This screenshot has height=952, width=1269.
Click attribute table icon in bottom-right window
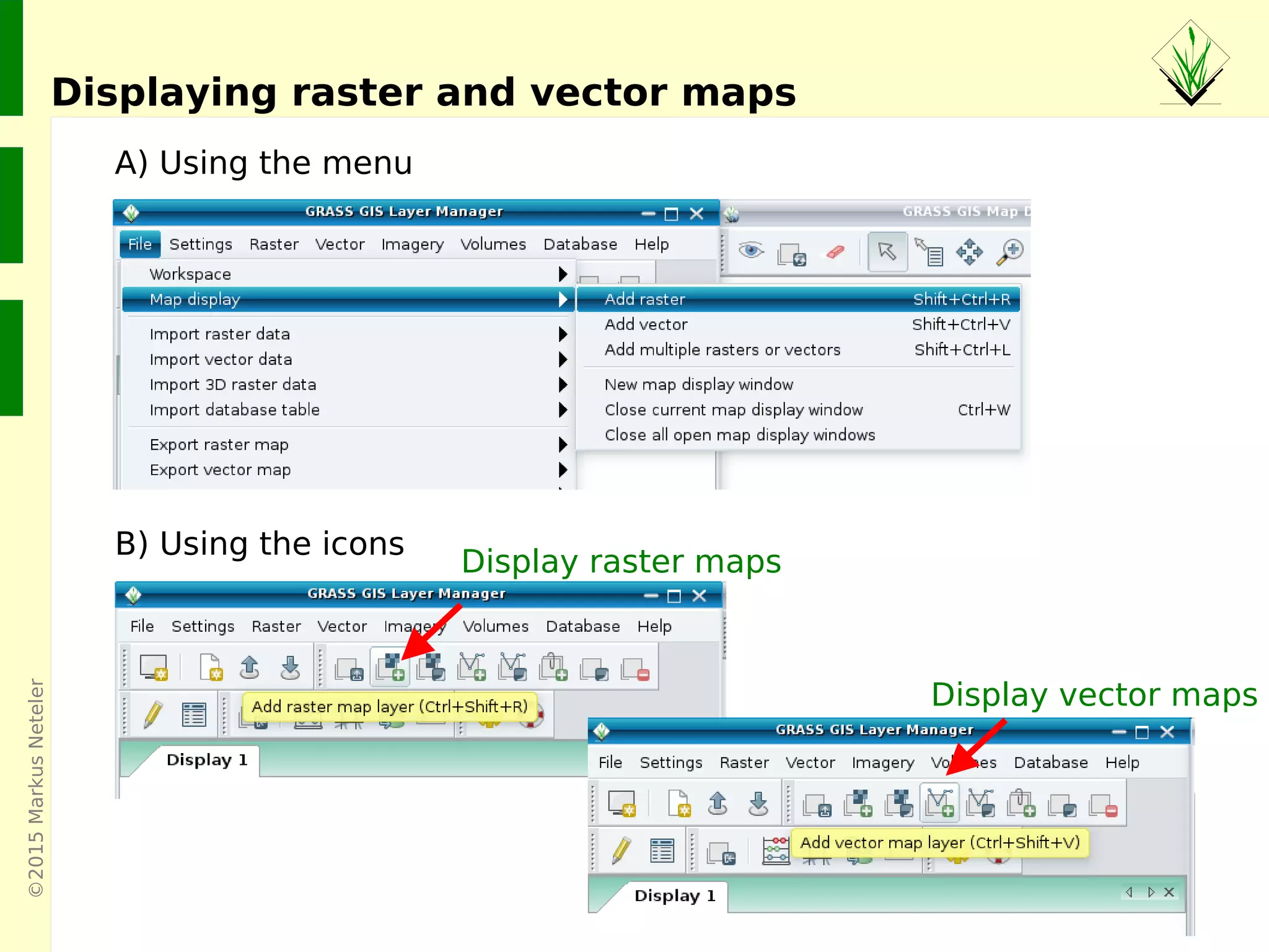pyautogui.click(x=662, y=850)
